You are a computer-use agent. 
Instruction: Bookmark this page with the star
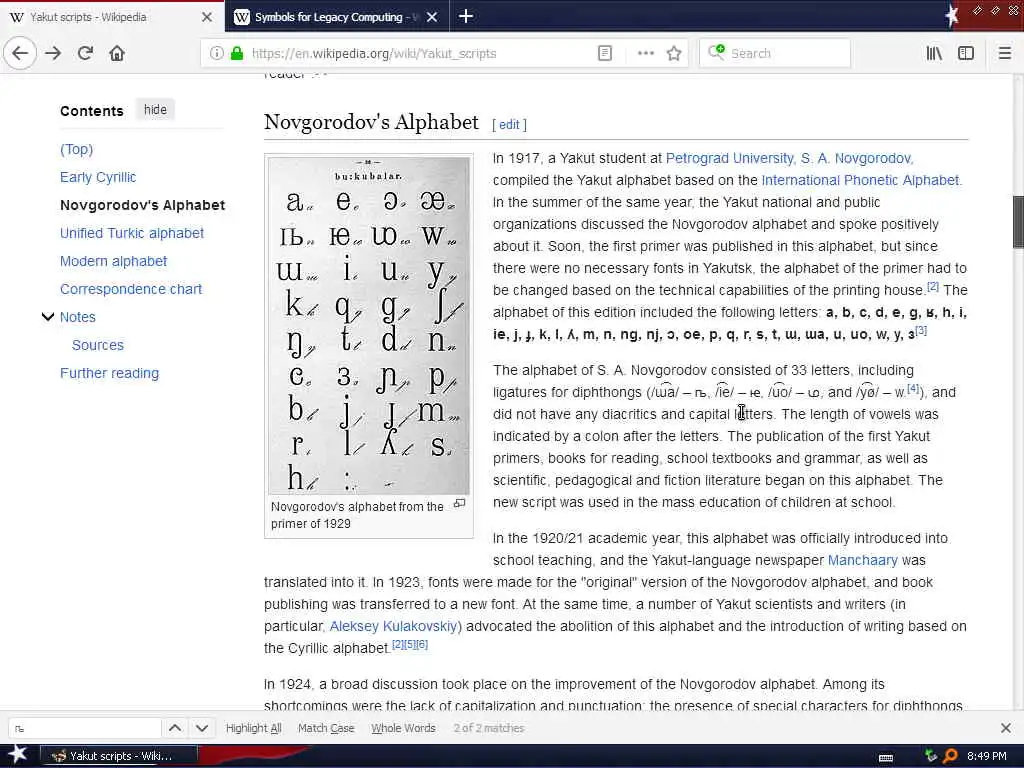[x=674, y=53]
